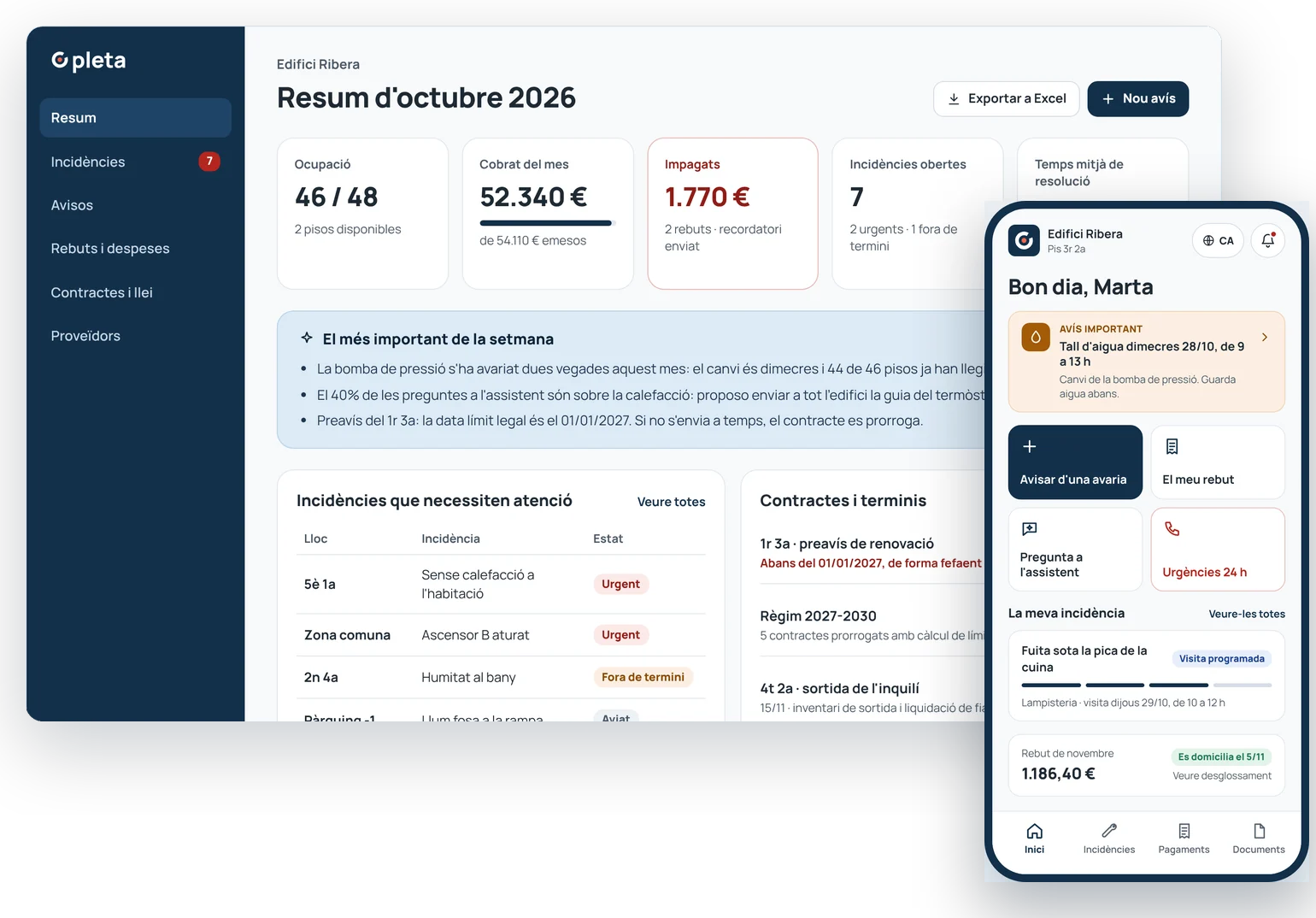Open Proveïdors in the sidebar

pyautogui.click(x=136, y=336)
